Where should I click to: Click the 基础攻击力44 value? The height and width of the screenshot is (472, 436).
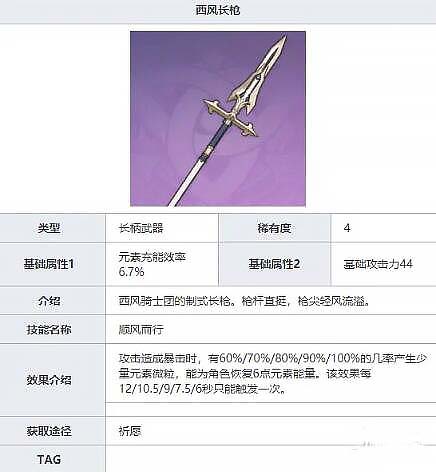(x=378, y=264)
